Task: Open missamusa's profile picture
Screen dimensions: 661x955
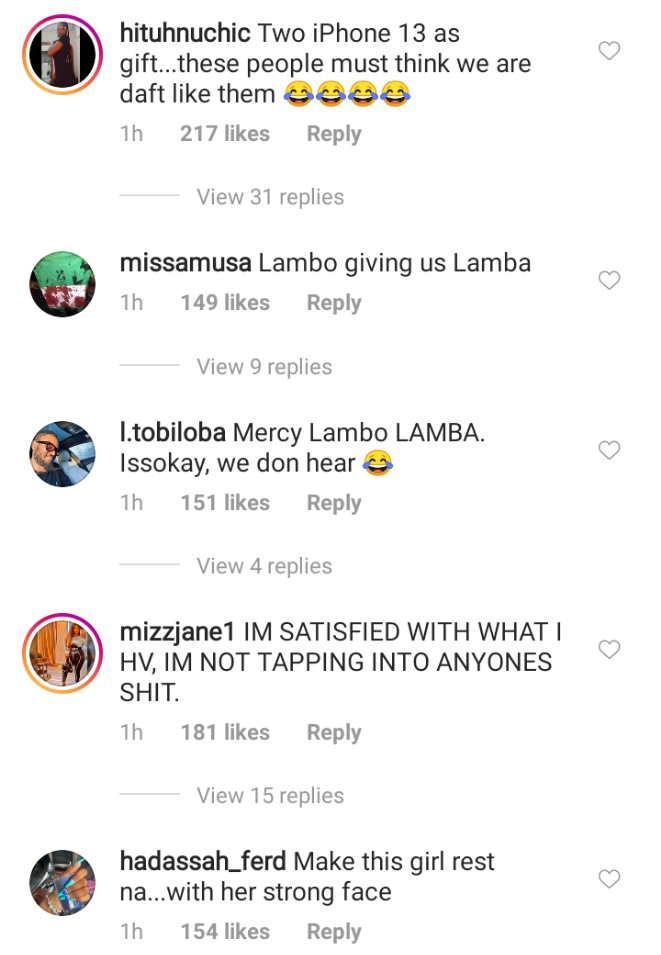Action: point(62,284)
